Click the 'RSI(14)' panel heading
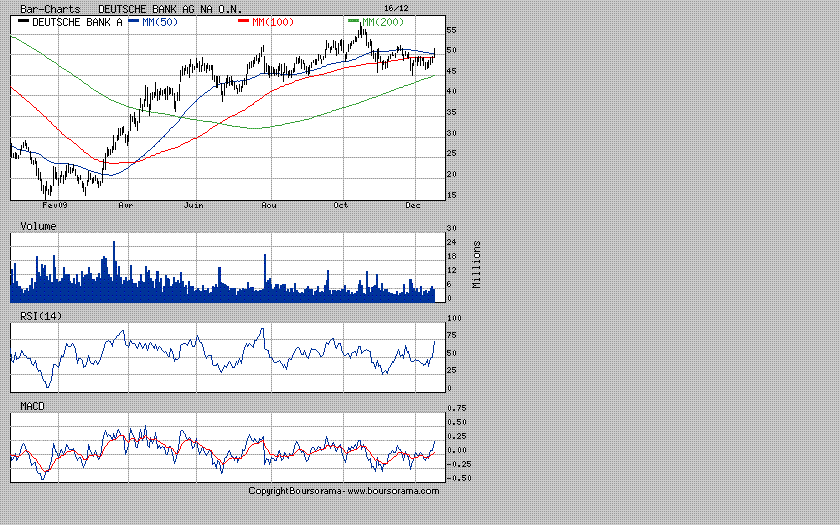This screenshot has height=525, width=840. tap(41, 316)
